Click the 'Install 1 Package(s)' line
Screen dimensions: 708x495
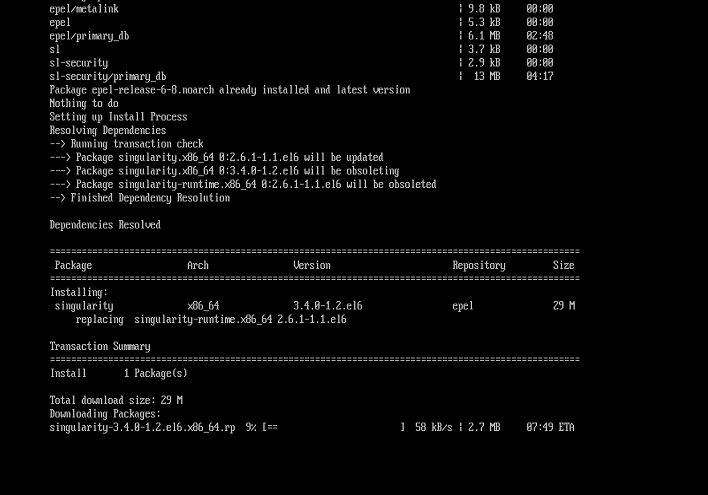[x=118, y=374]
